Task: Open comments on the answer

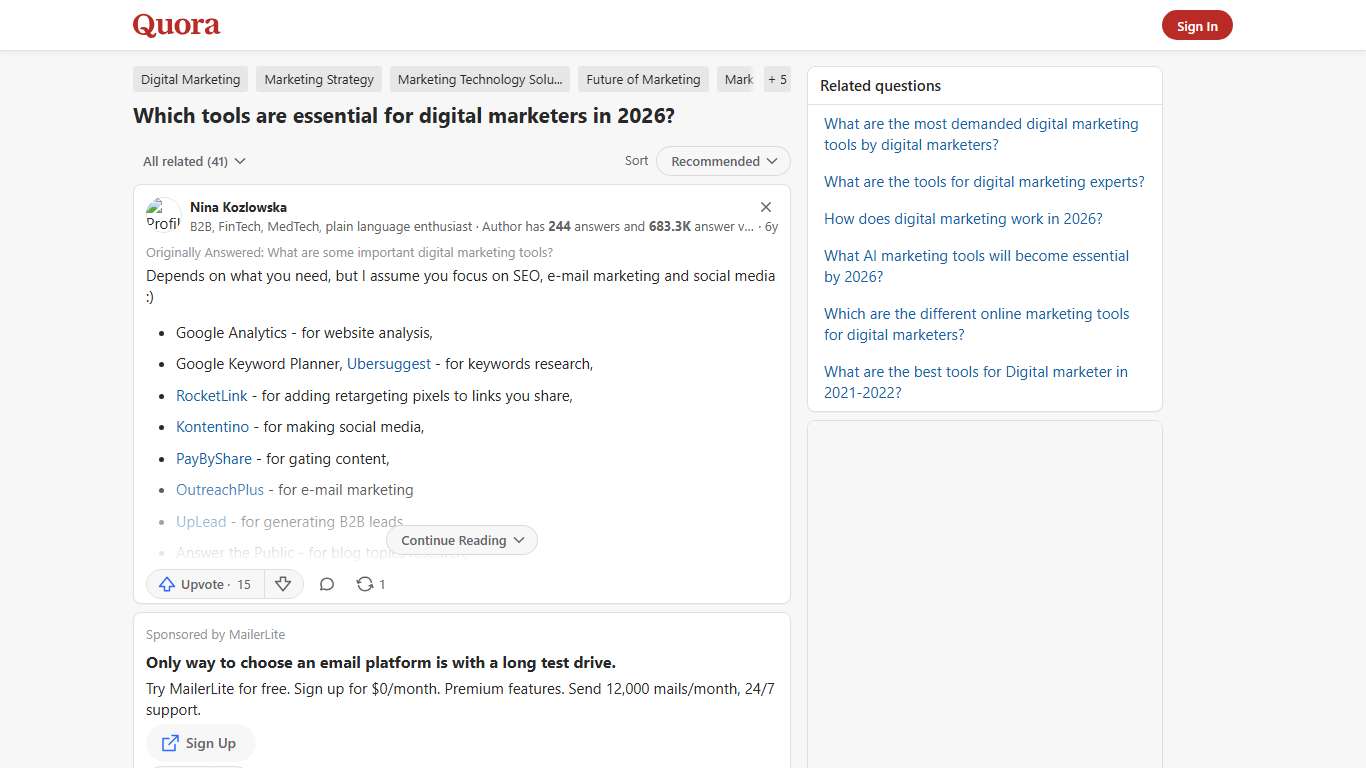Action: click(x=327, y=584)
